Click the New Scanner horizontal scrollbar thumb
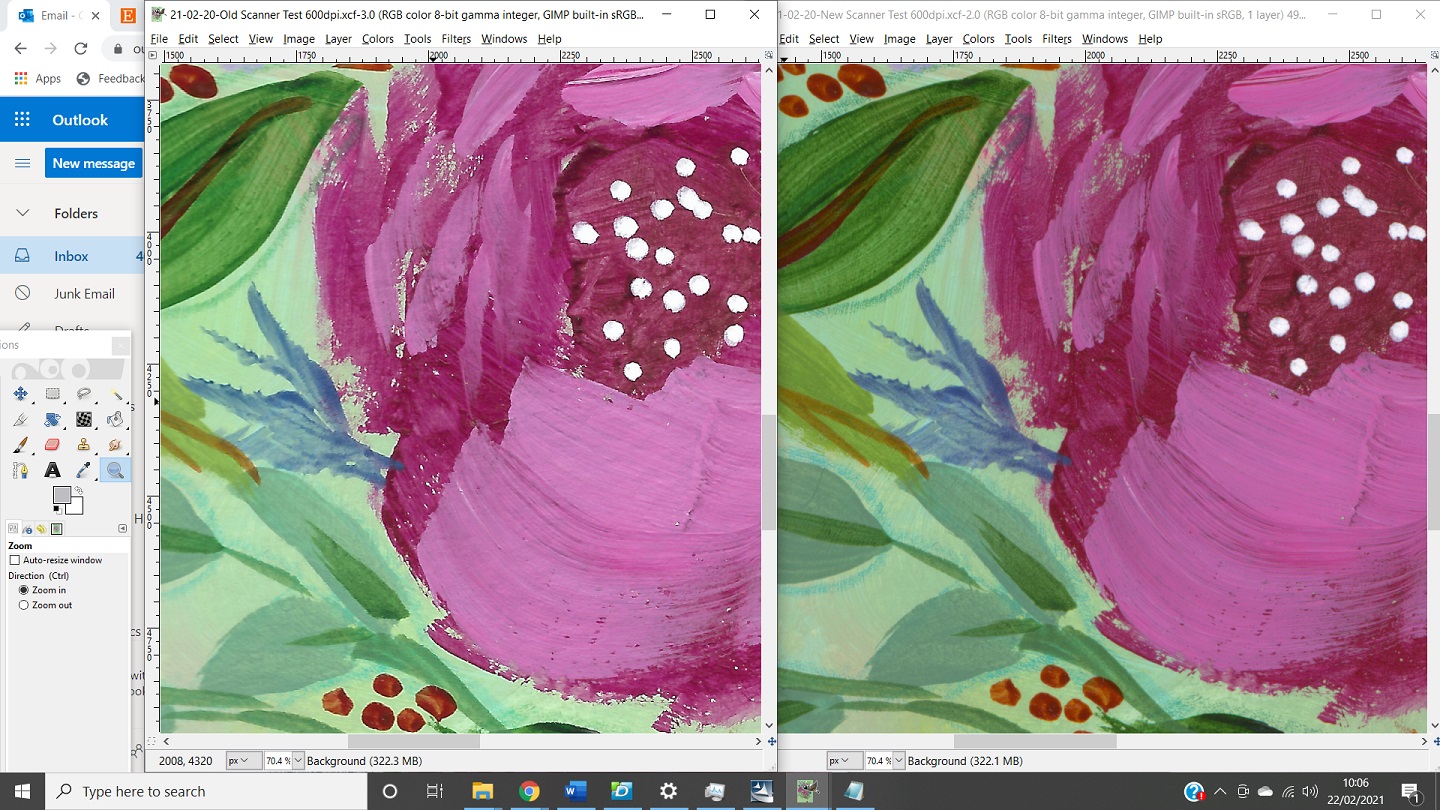The width and height of the screenshot is (1440, 810). (x=1035, y=741)
